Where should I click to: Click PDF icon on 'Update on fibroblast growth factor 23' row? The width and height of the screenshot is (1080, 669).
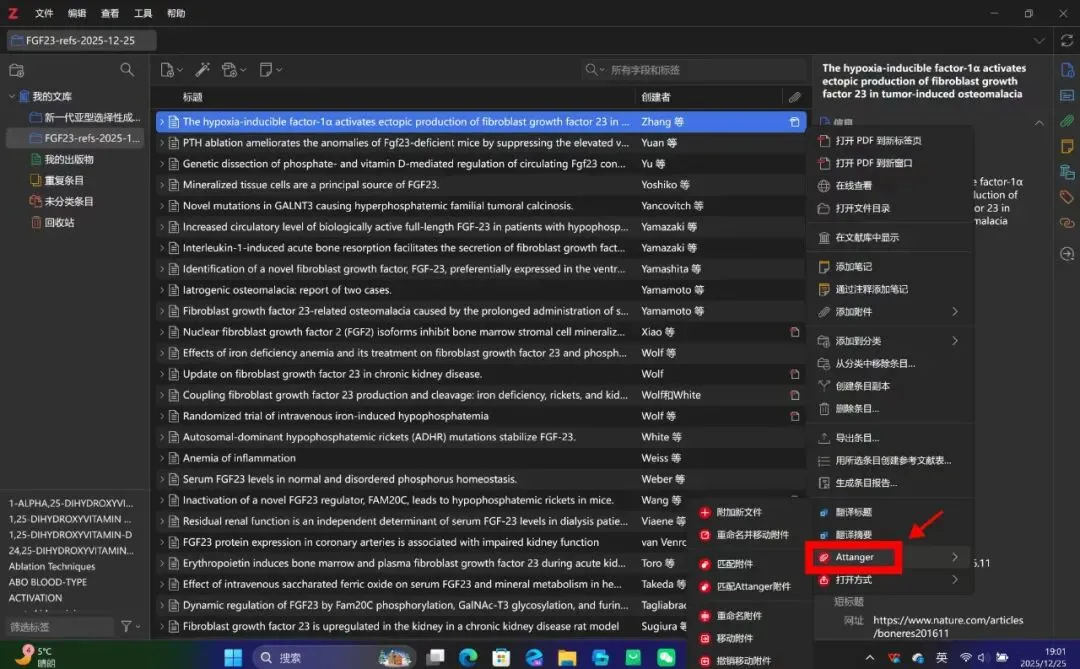[795, 374]
